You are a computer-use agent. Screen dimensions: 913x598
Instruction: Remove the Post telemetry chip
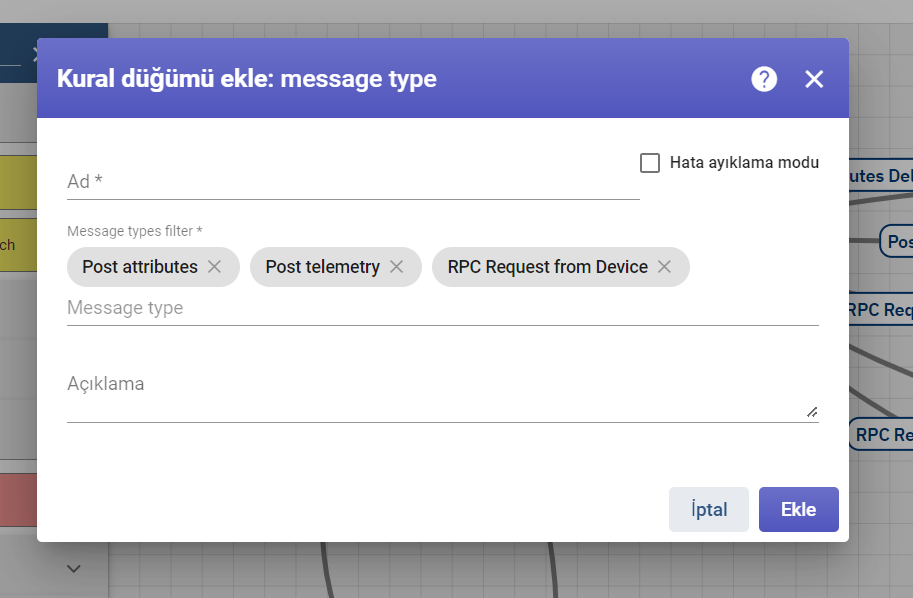[x=397, y=267]
